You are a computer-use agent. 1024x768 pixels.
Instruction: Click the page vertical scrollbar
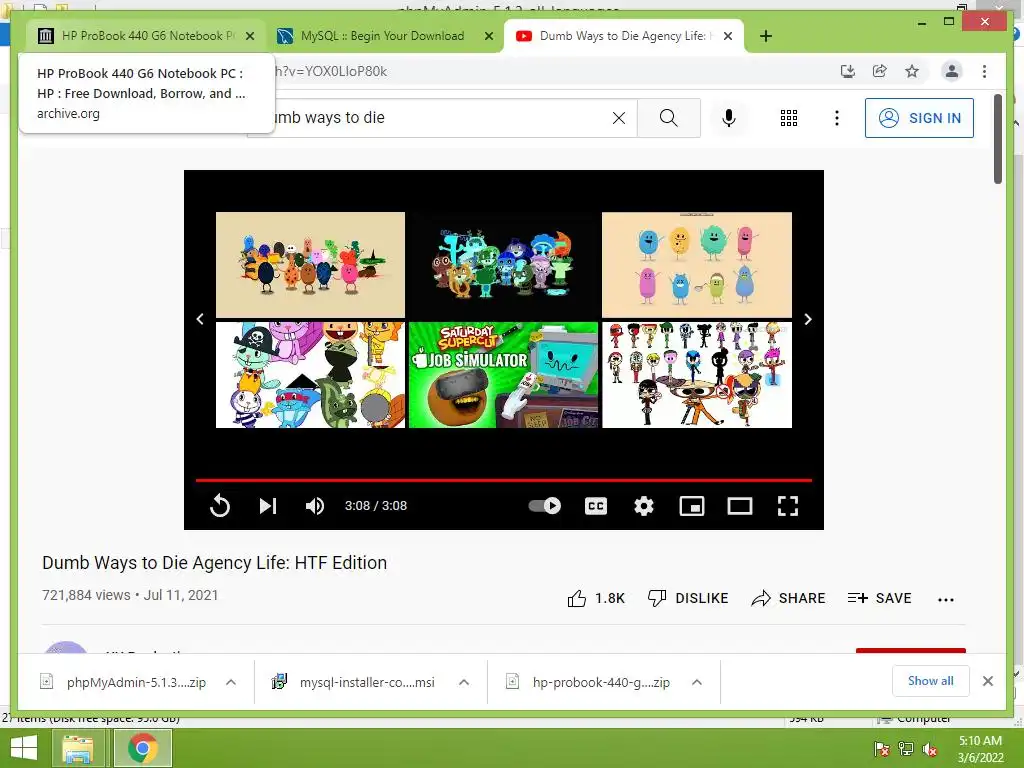(997, 138)
